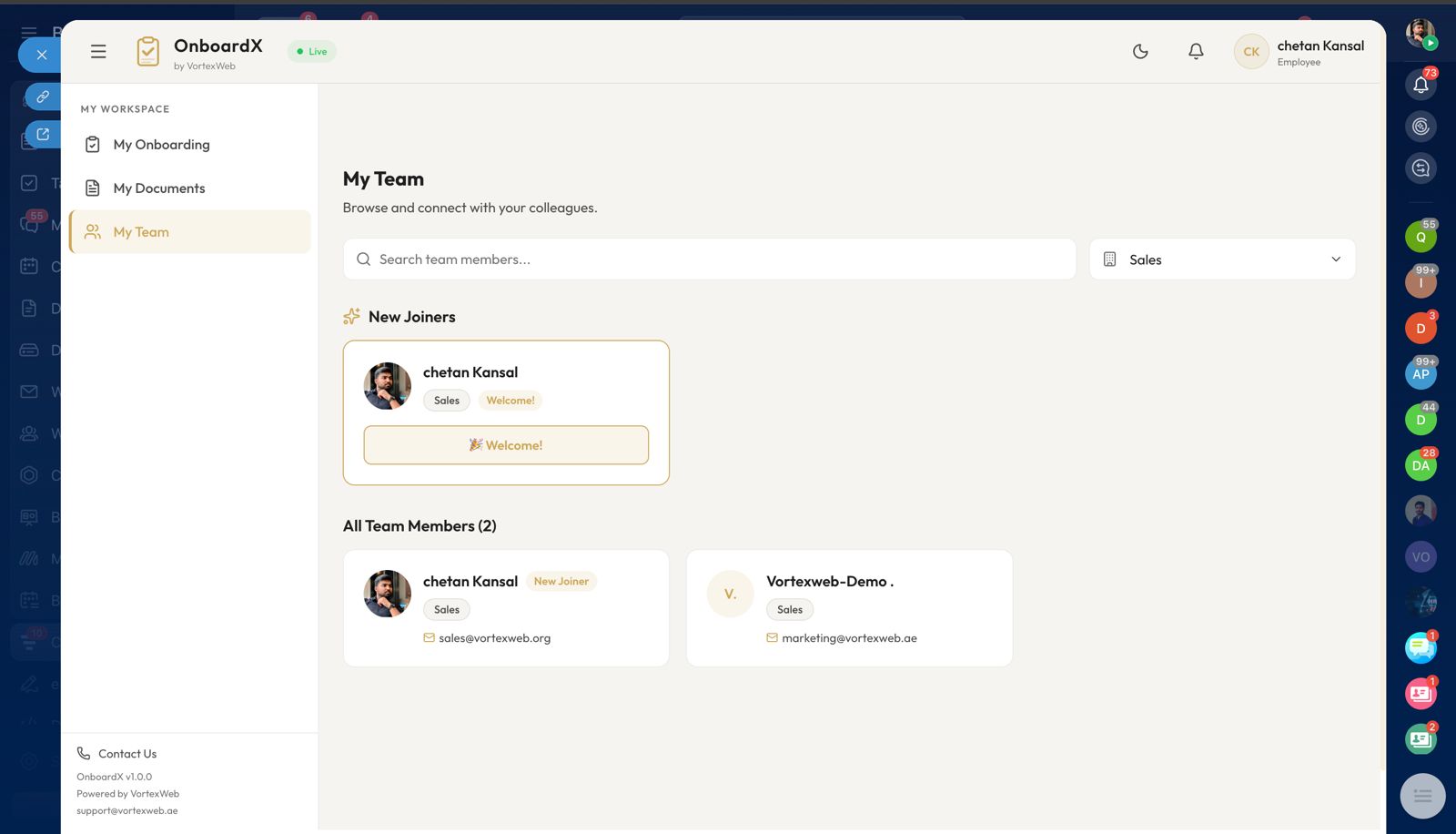This screenshot has height=834, width=1456.
Task: Open notifications bell in OnboardX header
Action: 1196,52
